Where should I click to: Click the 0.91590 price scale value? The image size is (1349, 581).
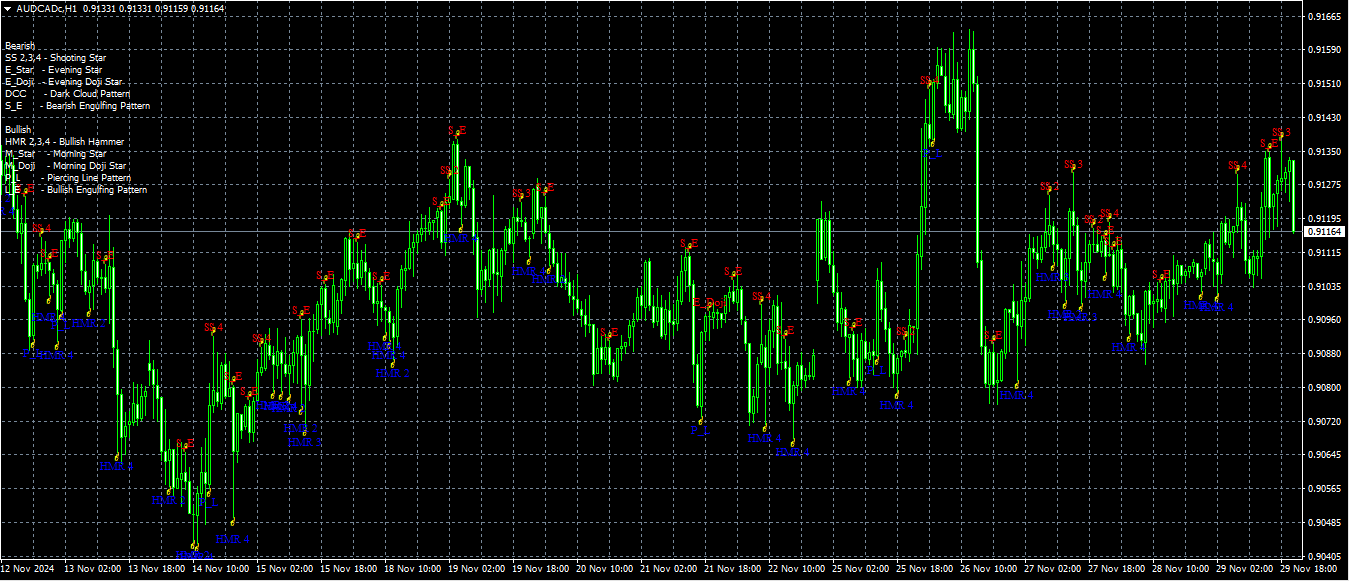point(1324,49)
